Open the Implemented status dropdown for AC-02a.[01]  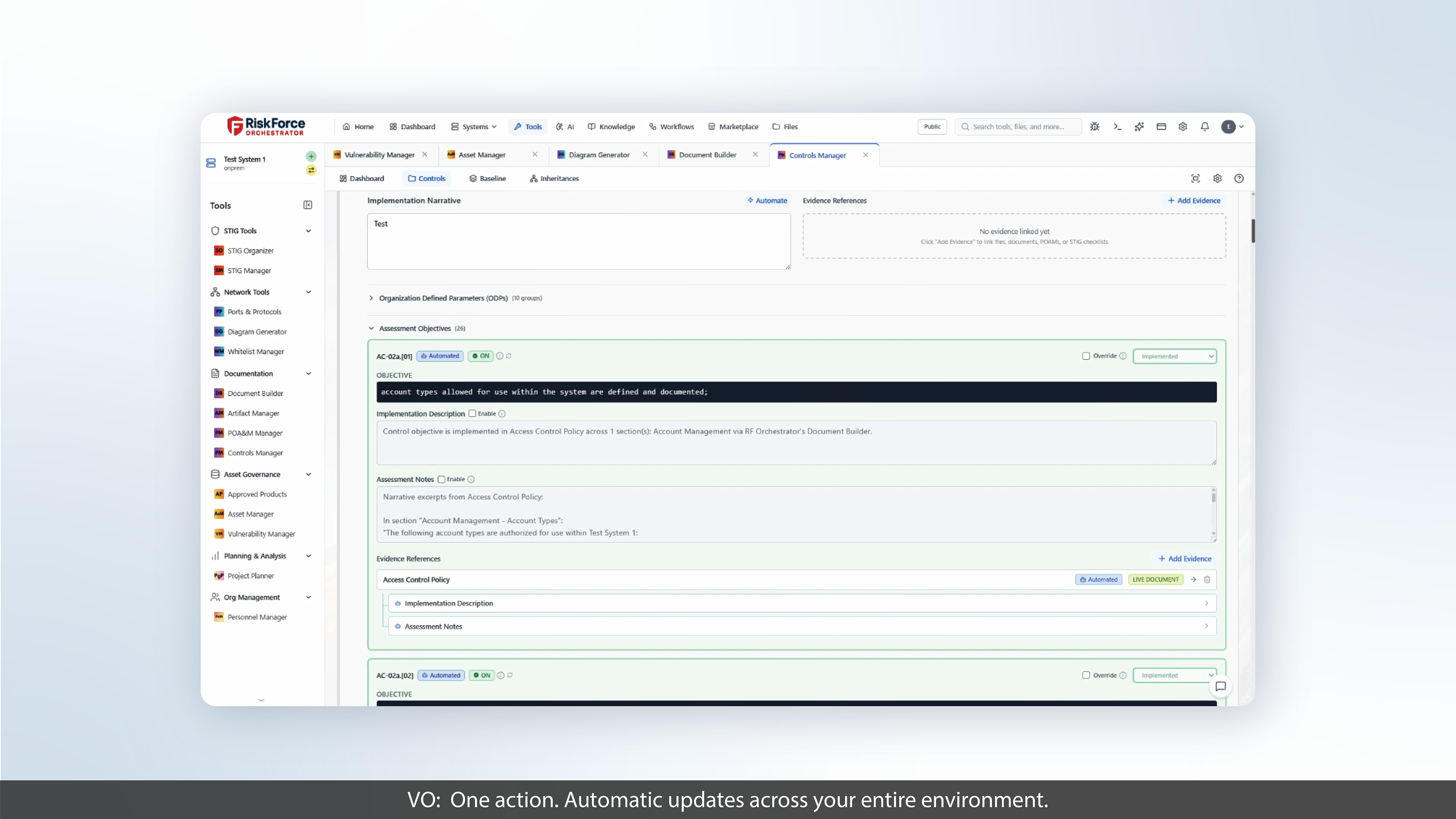(x=1175, y=356)
